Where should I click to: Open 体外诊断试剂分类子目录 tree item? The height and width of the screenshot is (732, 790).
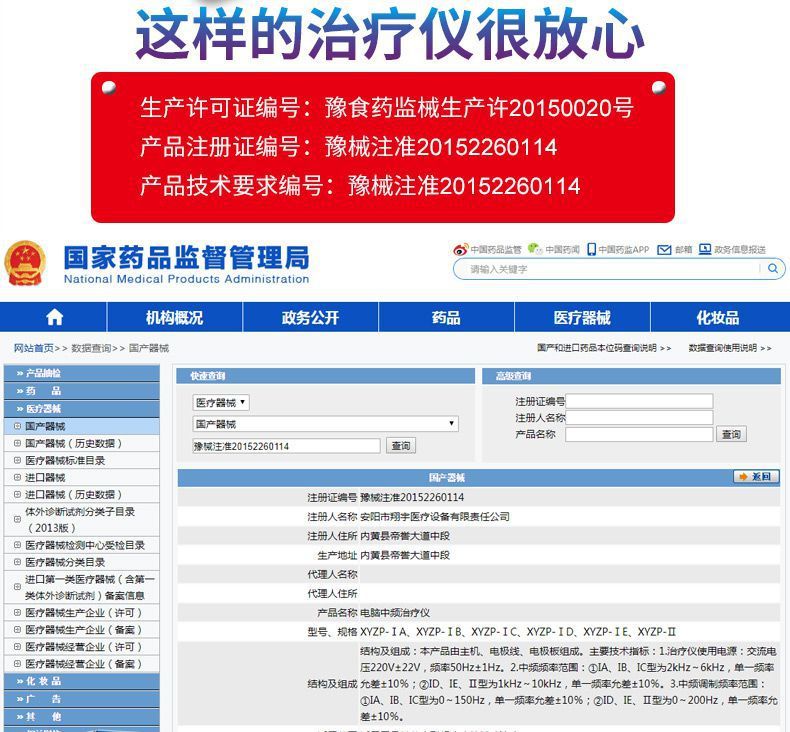(x=80, y=519)
